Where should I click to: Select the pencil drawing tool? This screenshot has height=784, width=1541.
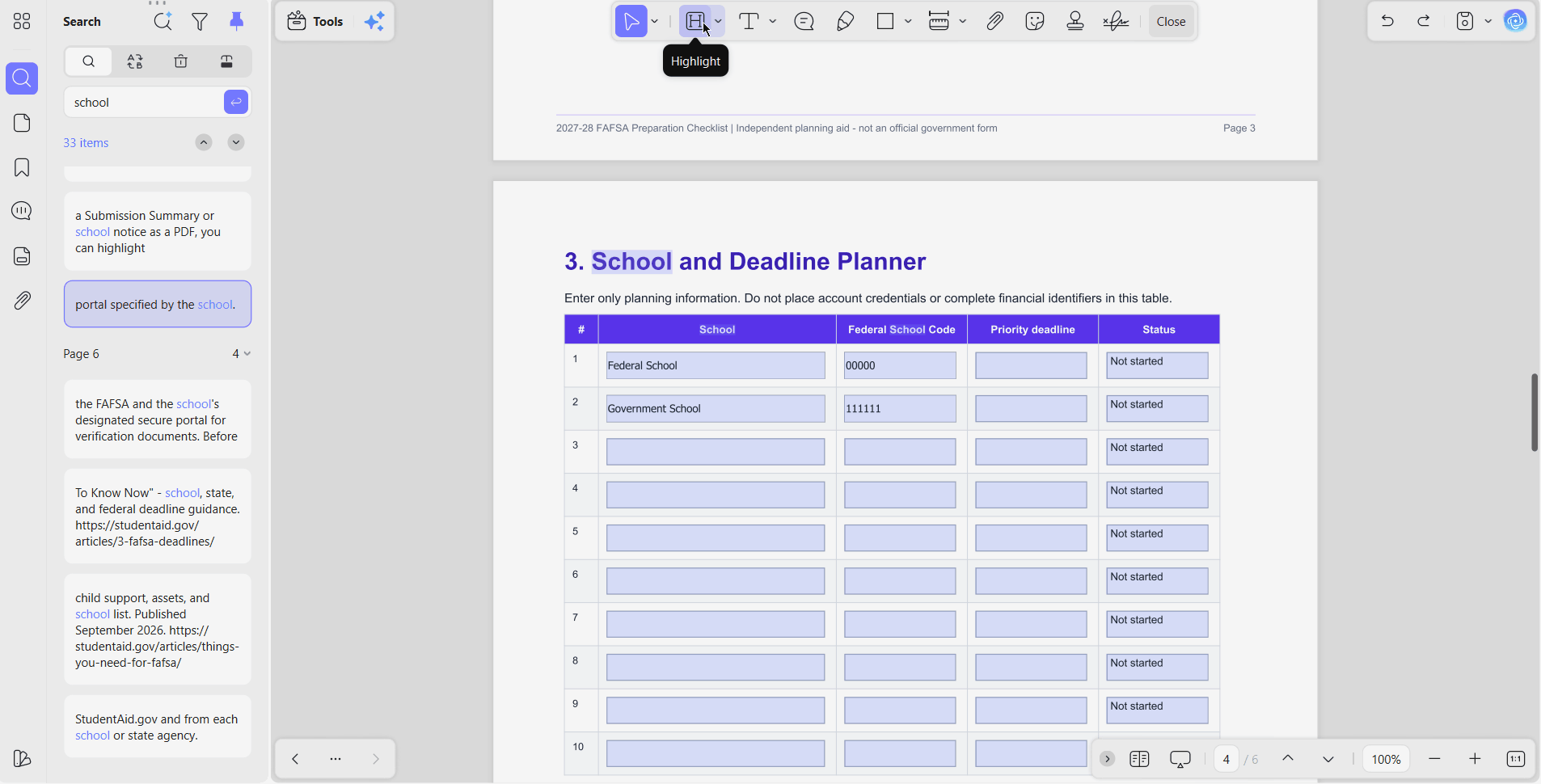[845, 22]
